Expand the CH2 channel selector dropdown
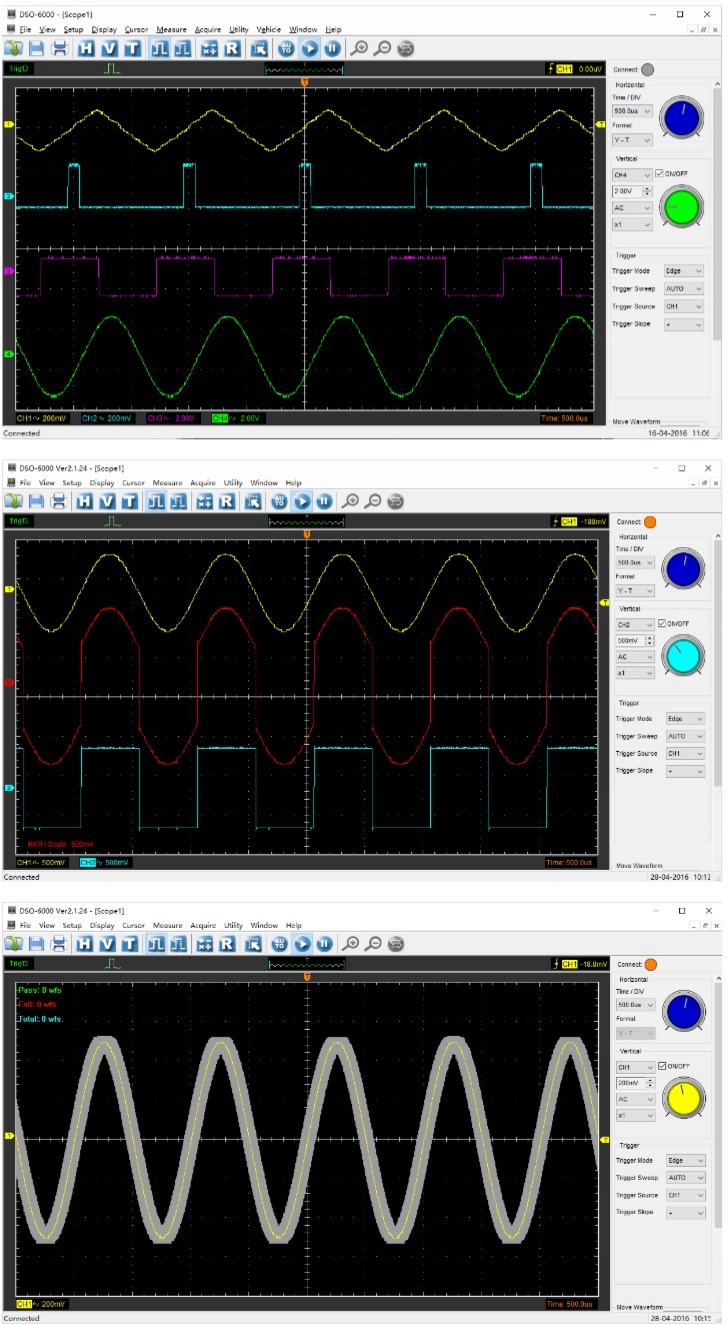Screen dimensions: 728x1324 point(634,624)
